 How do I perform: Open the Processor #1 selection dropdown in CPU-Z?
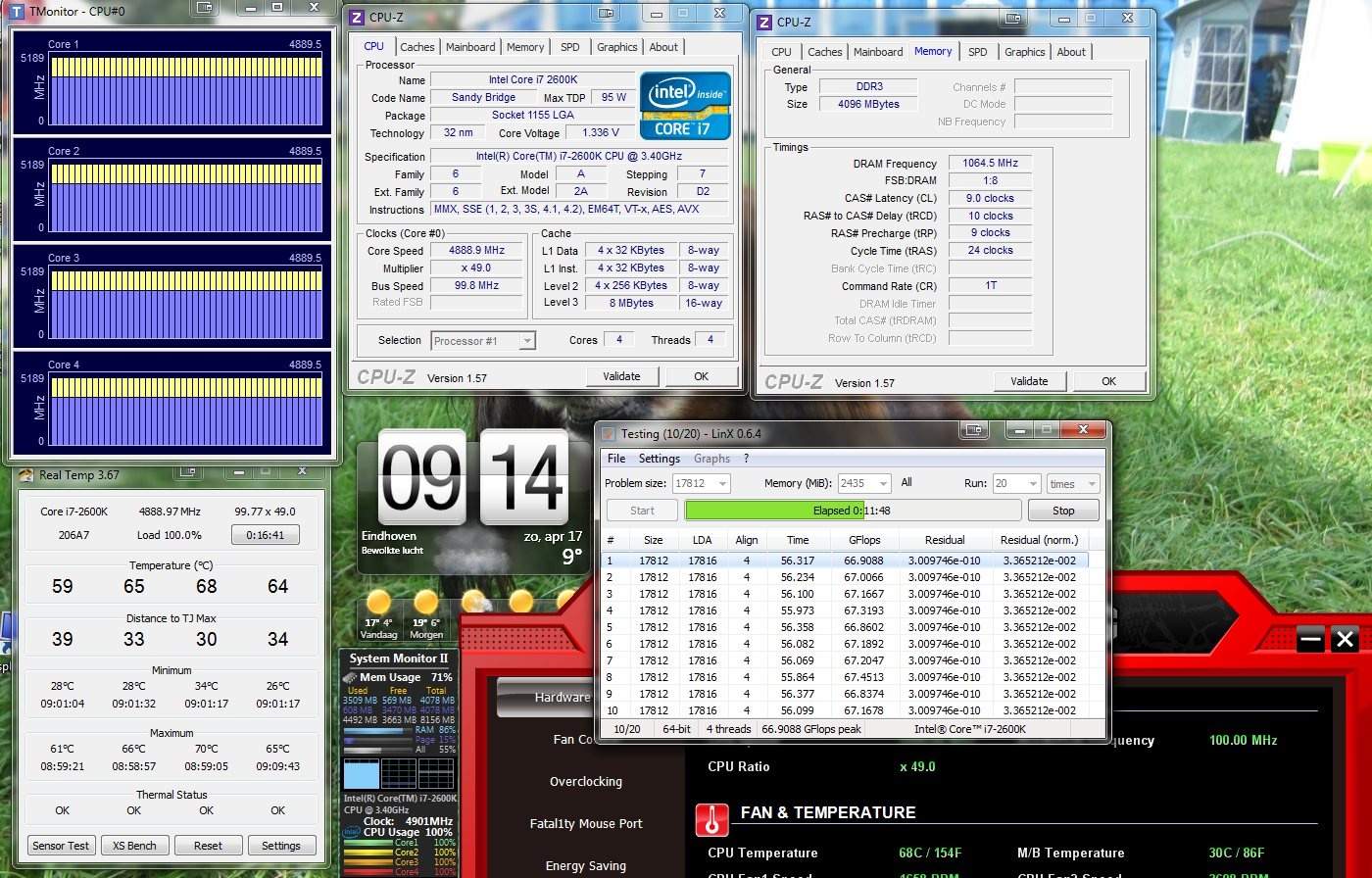pos(483,341)
